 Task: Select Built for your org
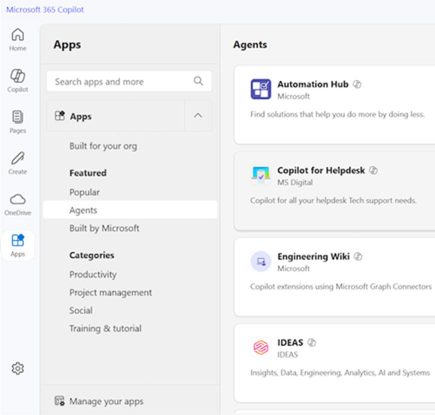pyautogui.click(x=103, y=146)
